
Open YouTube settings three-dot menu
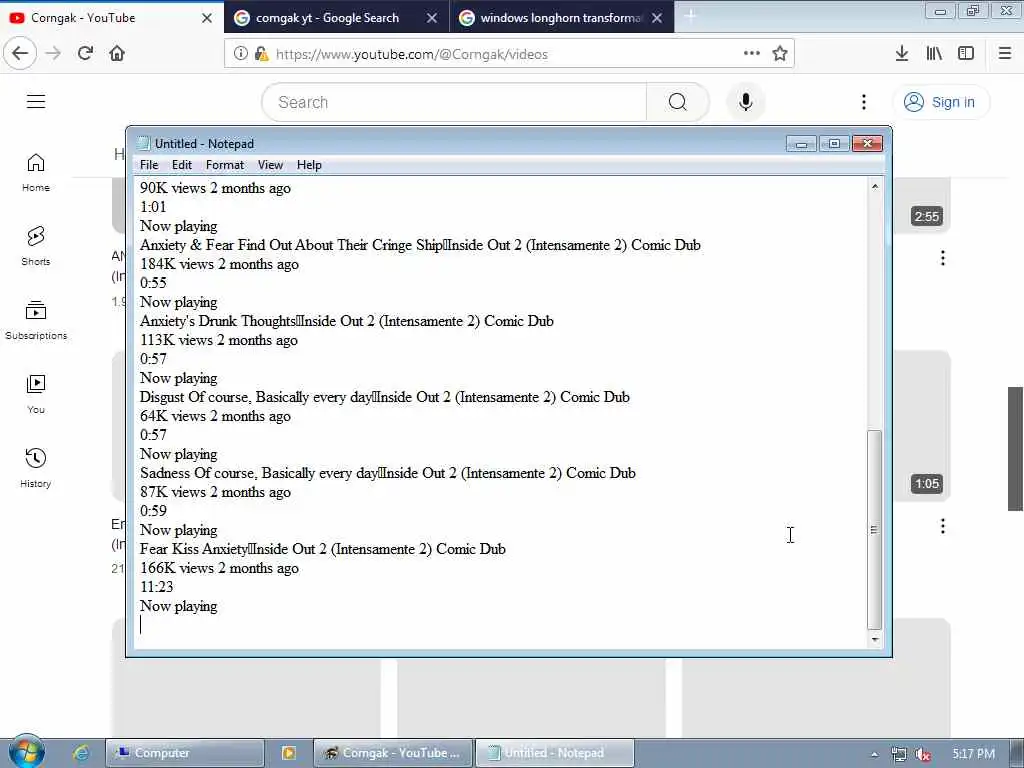(x=864, y=102)
